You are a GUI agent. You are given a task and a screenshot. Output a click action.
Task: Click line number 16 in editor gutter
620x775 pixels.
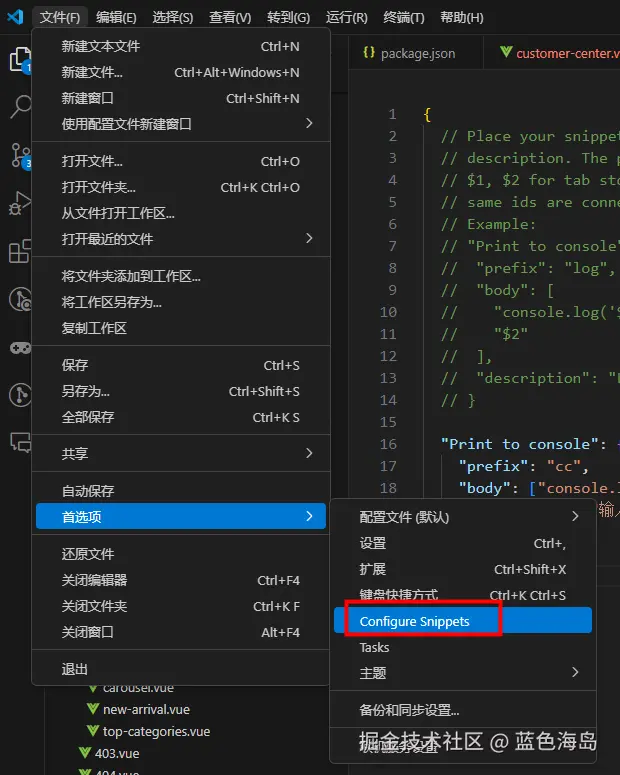tap(388, 444)
